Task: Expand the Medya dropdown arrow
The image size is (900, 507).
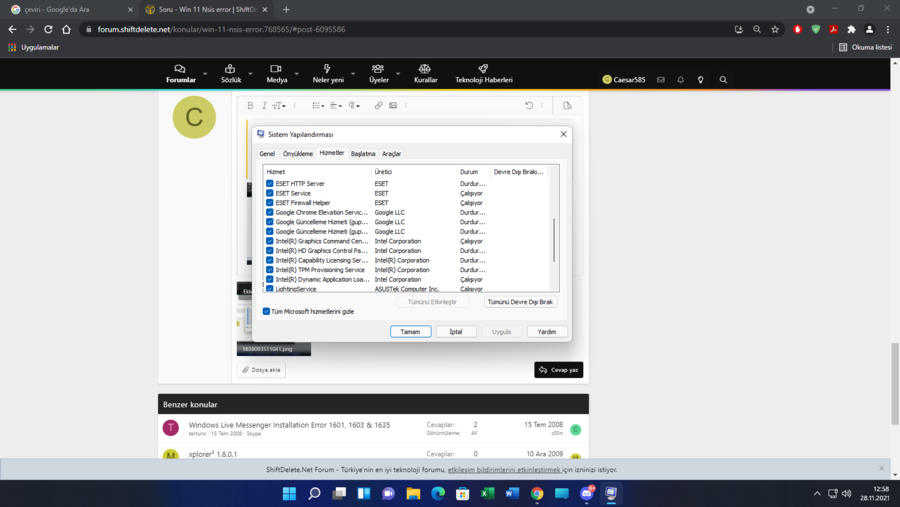Action: (x=297, y=73)
